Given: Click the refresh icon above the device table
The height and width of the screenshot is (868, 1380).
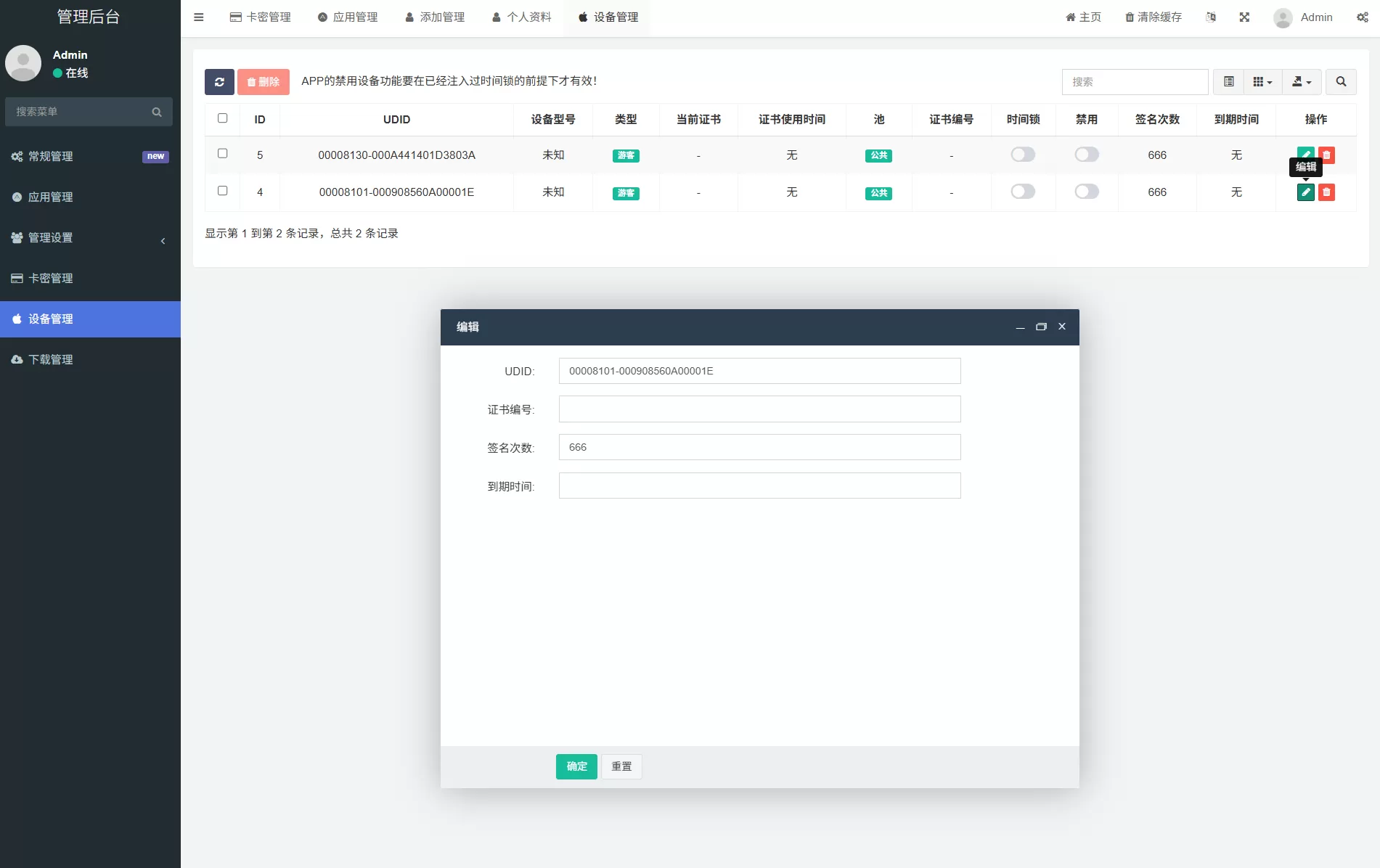Looking at the screenshot, I should coord(219,82).
